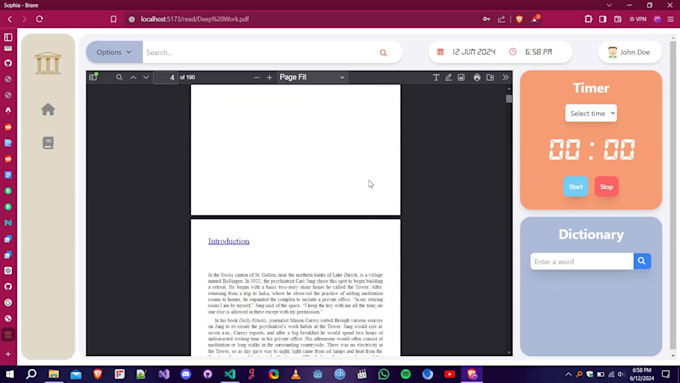680x383 pixels.
Task: Open WhatsApp from the taskbar
Action: (x=384, y=373)
